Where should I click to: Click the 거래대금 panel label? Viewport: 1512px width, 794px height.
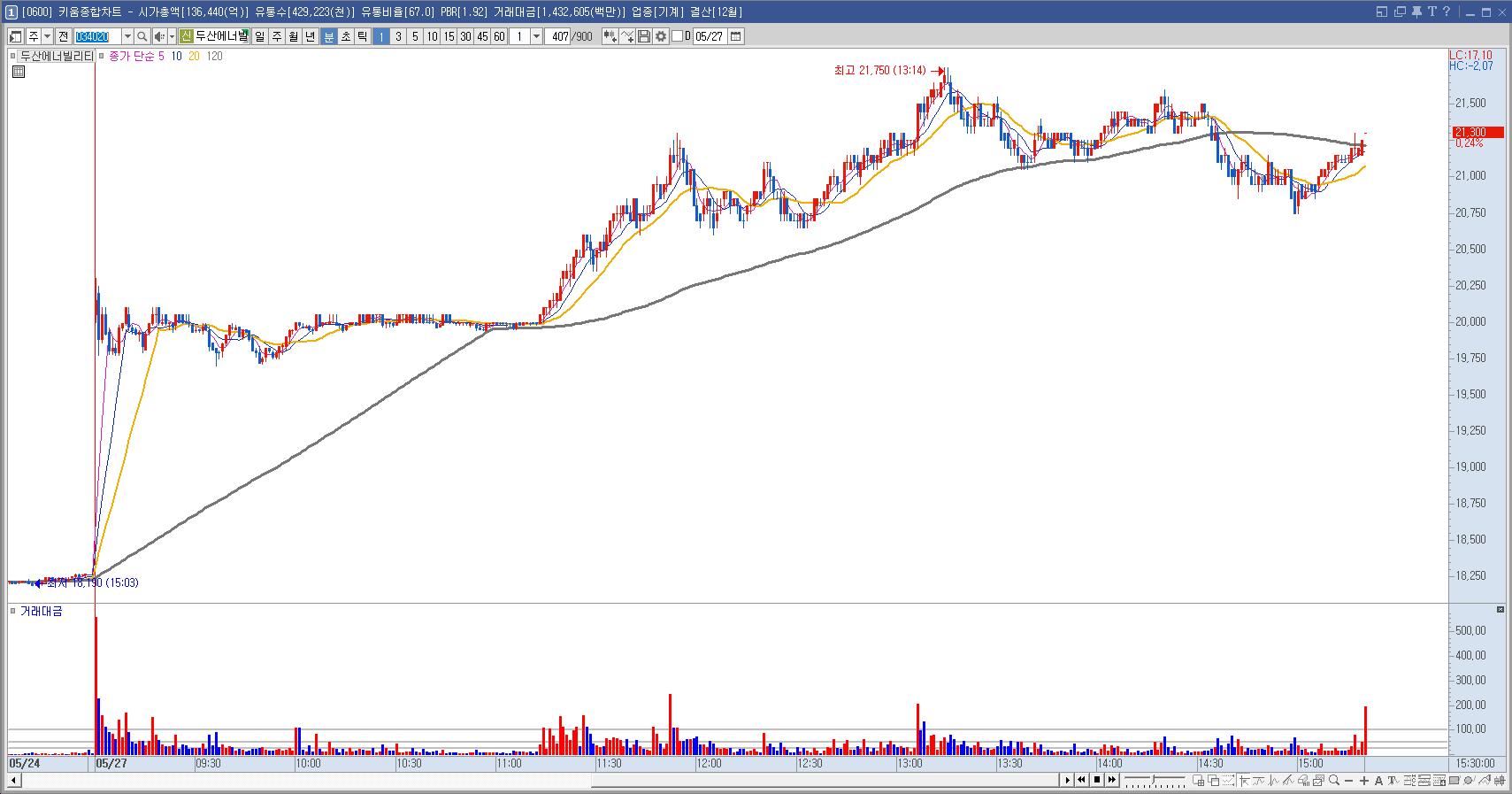click(x=42, y=611)
